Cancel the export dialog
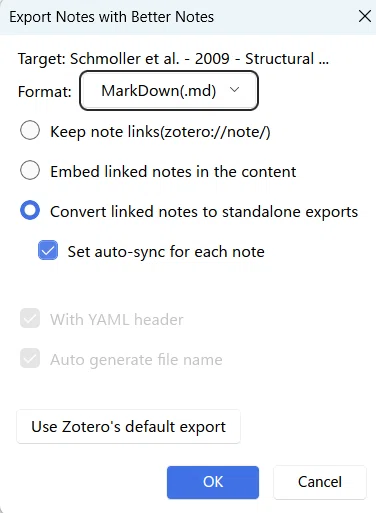 (x=320, y=482)
